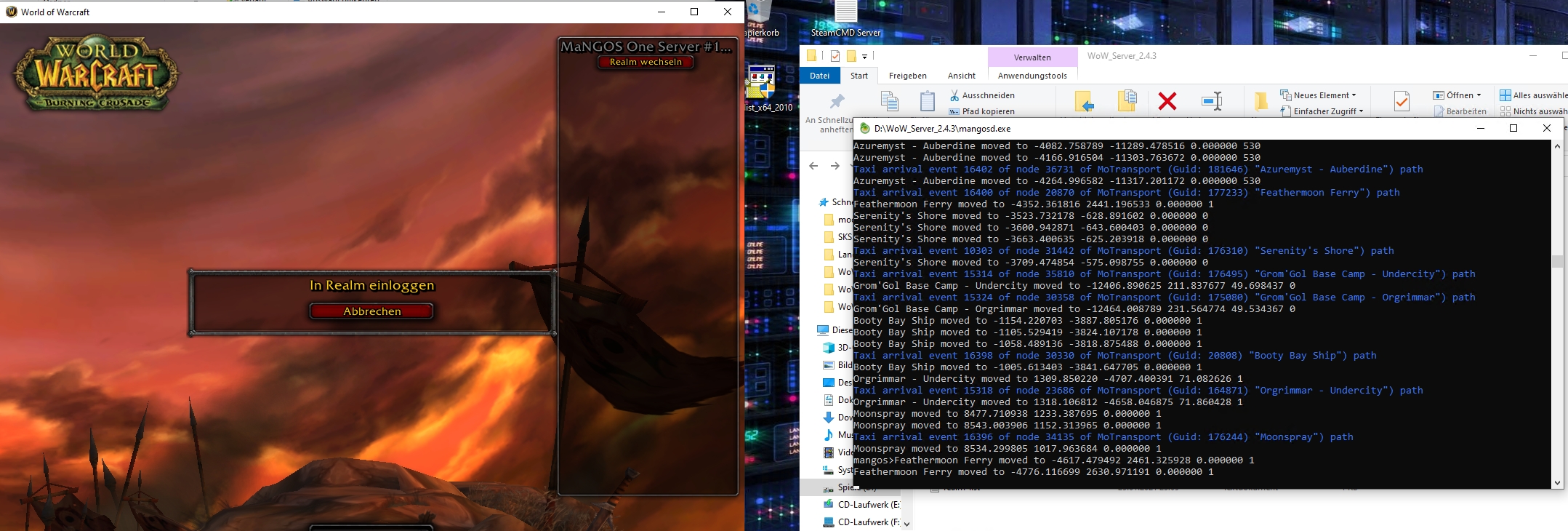Image resolution: width=1568 pixels, height=531 pixels.
Task: Select Dieser PC in the Explorer sidebar
Action: 835,330
